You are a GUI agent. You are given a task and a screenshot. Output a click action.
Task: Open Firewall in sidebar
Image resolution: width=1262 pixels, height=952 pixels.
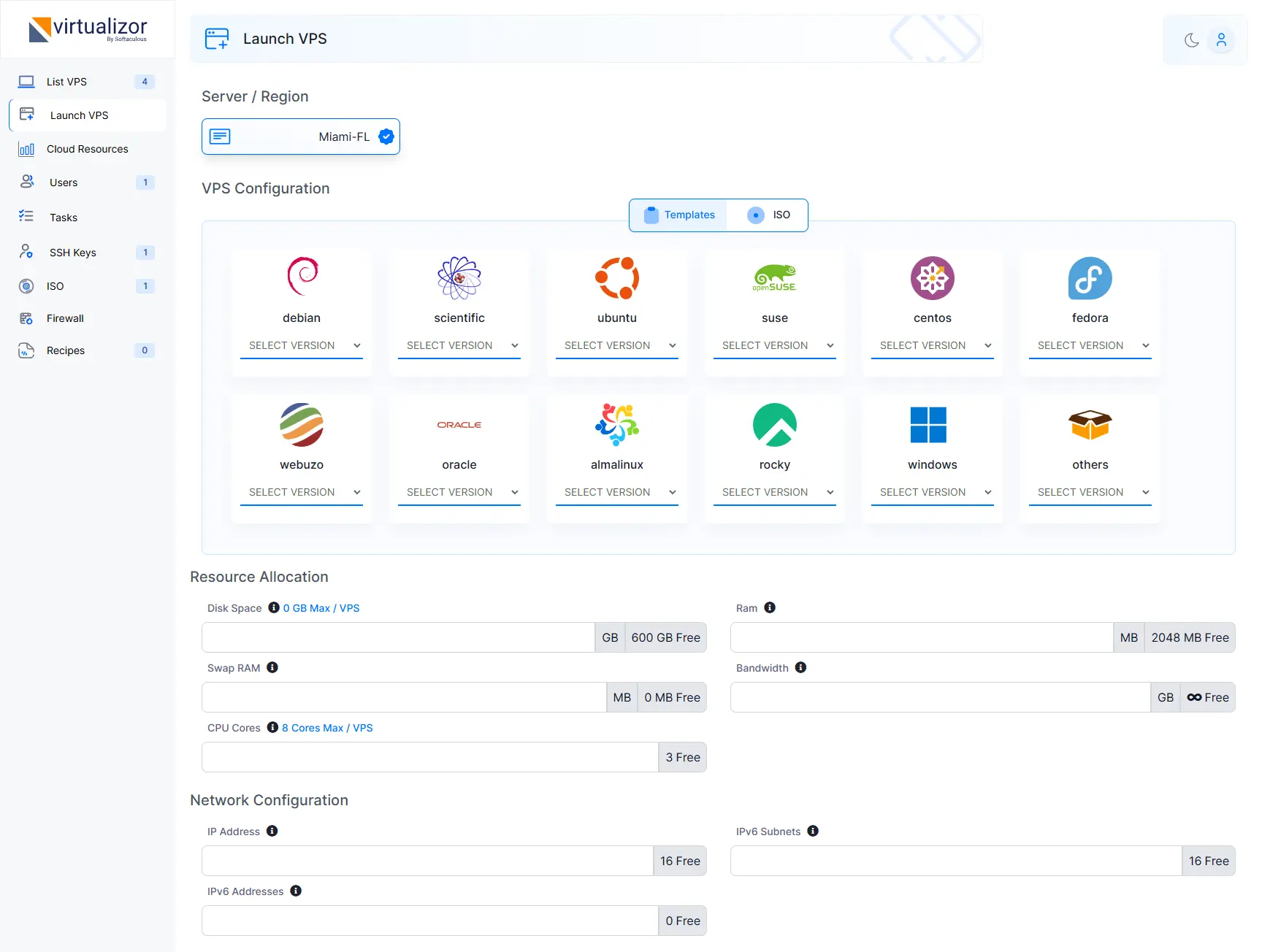88,318
